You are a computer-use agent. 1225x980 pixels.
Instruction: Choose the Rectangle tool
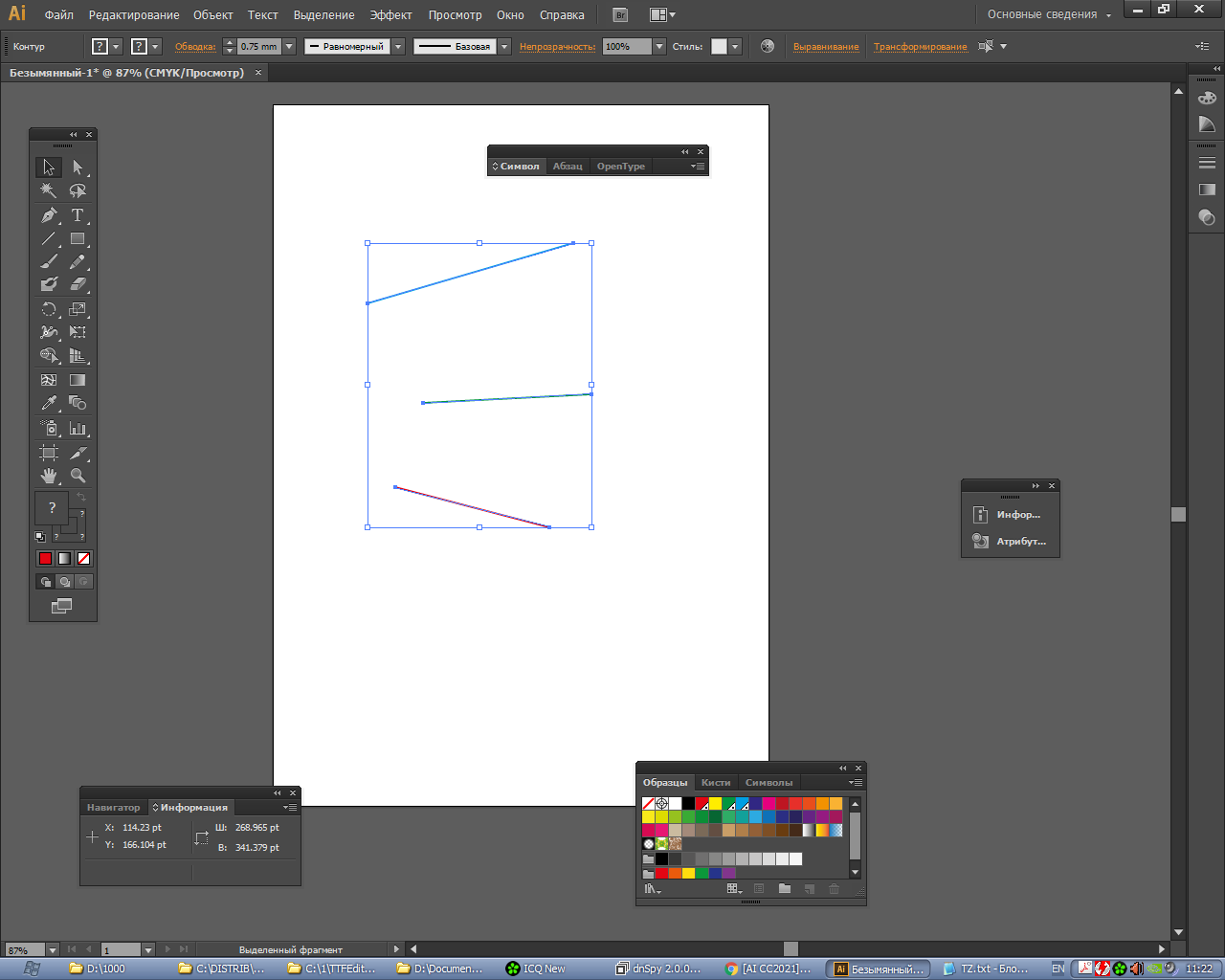pos(78,239)
